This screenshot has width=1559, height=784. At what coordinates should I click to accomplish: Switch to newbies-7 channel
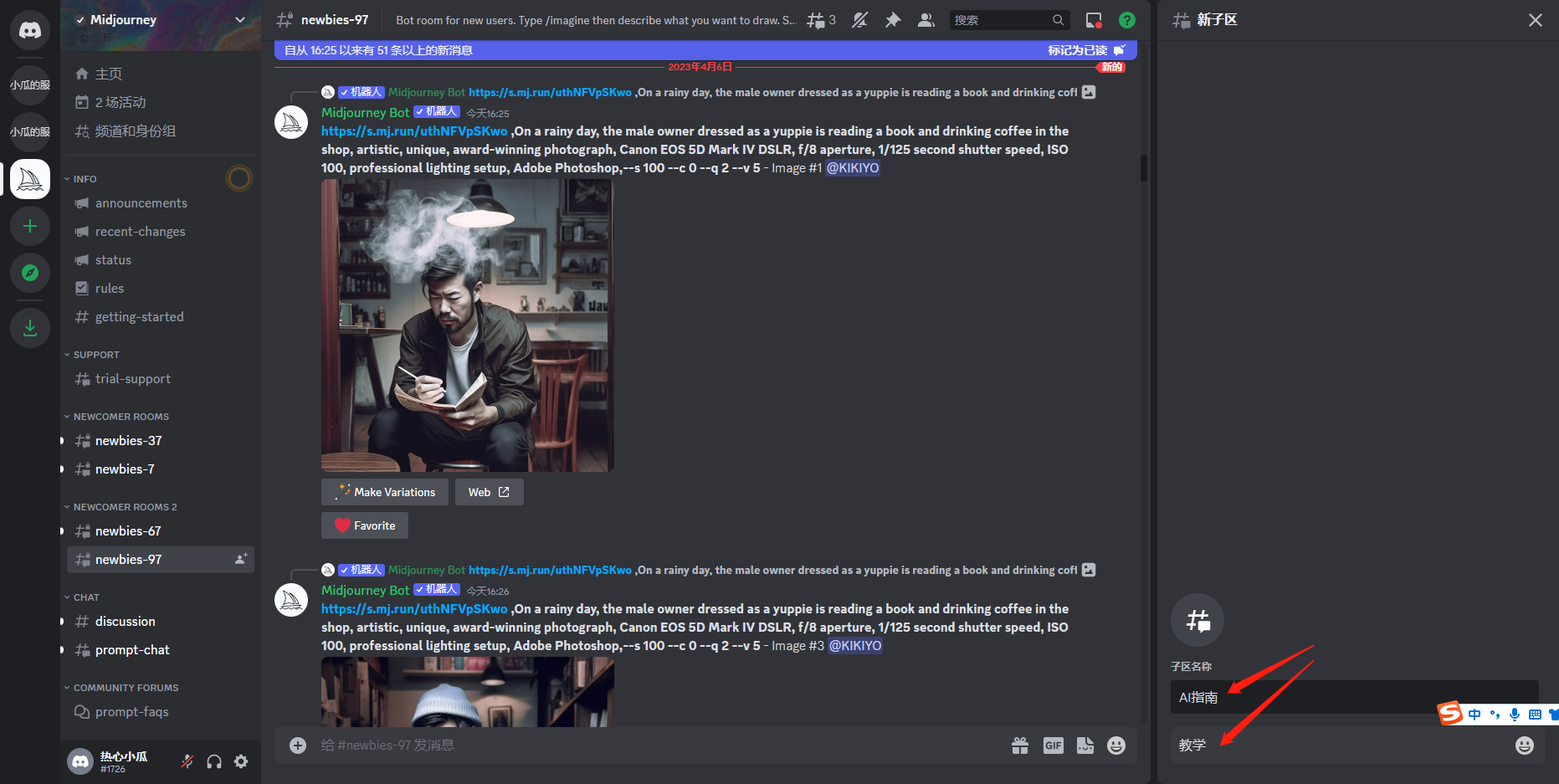pyautogui.click(x=161, y=469)
